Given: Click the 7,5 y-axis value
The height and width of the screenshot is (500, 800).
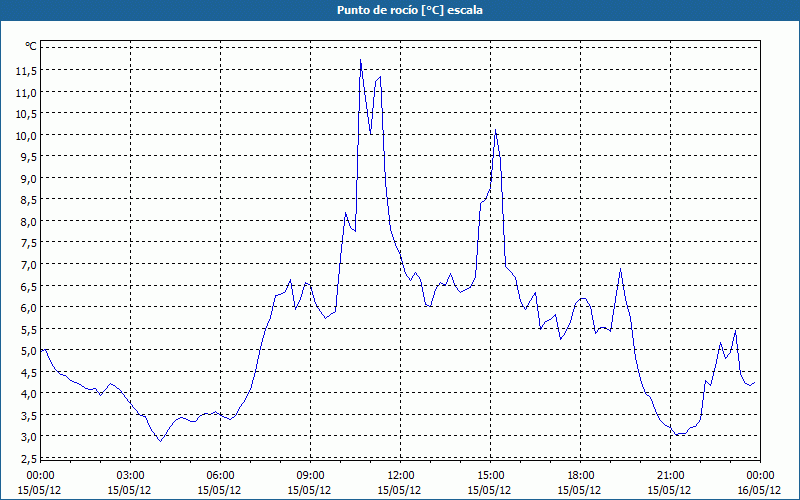Looking at the screenshot, I should tap(29, 243).
